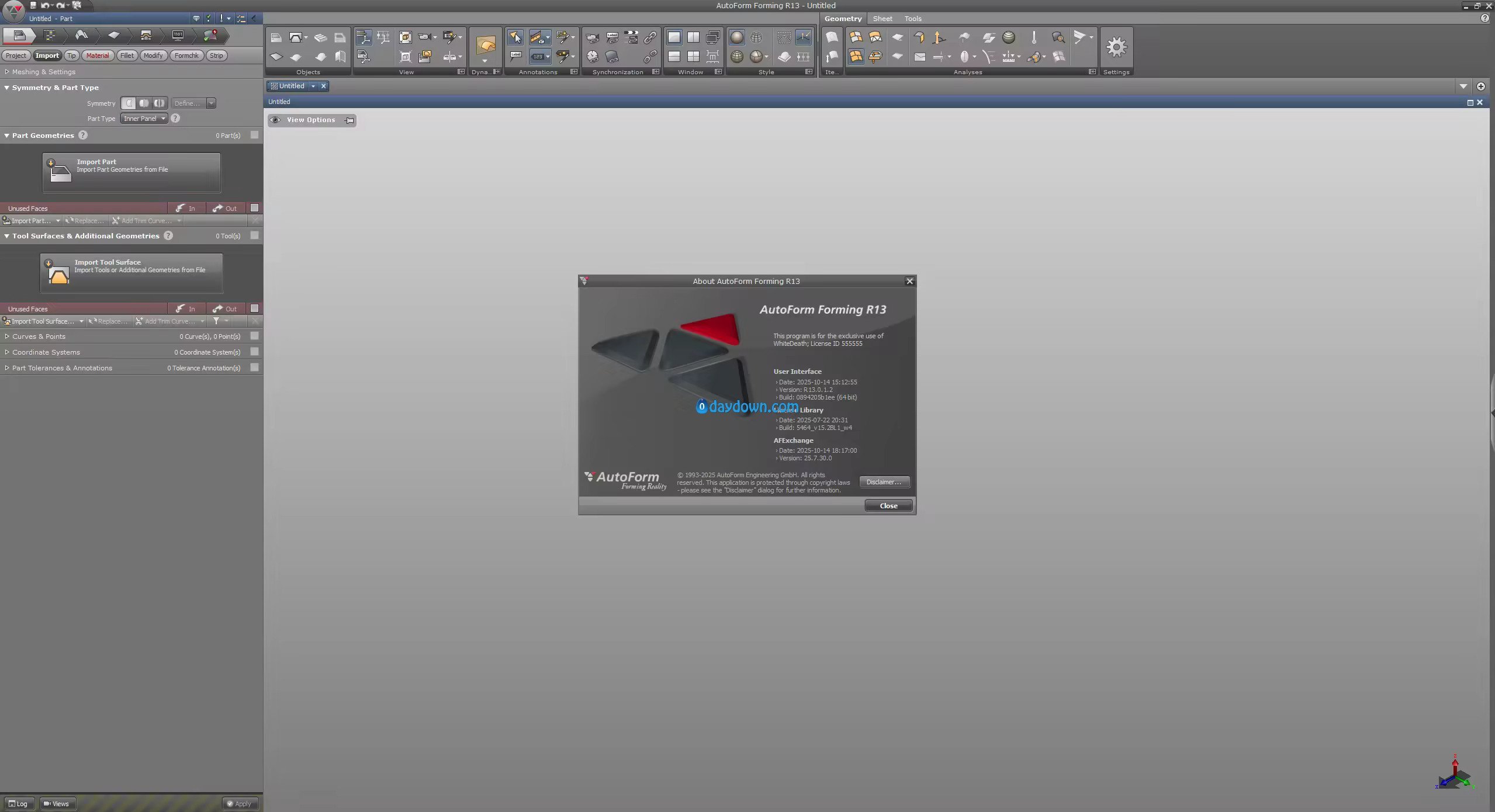Select the shaded sphere style icon
This screenshot has height=812, width=1495.
point(737,37)
